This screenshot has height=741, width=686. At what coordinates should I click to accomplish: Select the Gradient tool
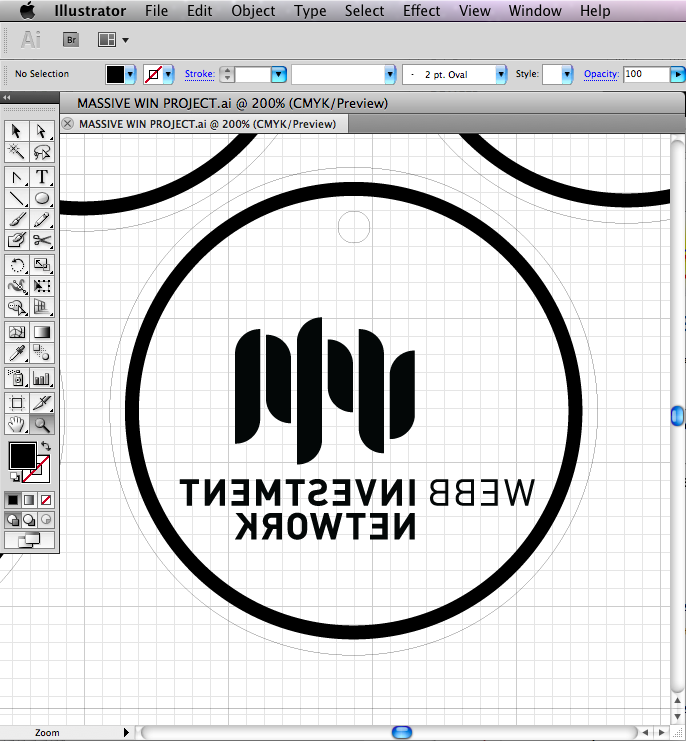tap(42, 332)
